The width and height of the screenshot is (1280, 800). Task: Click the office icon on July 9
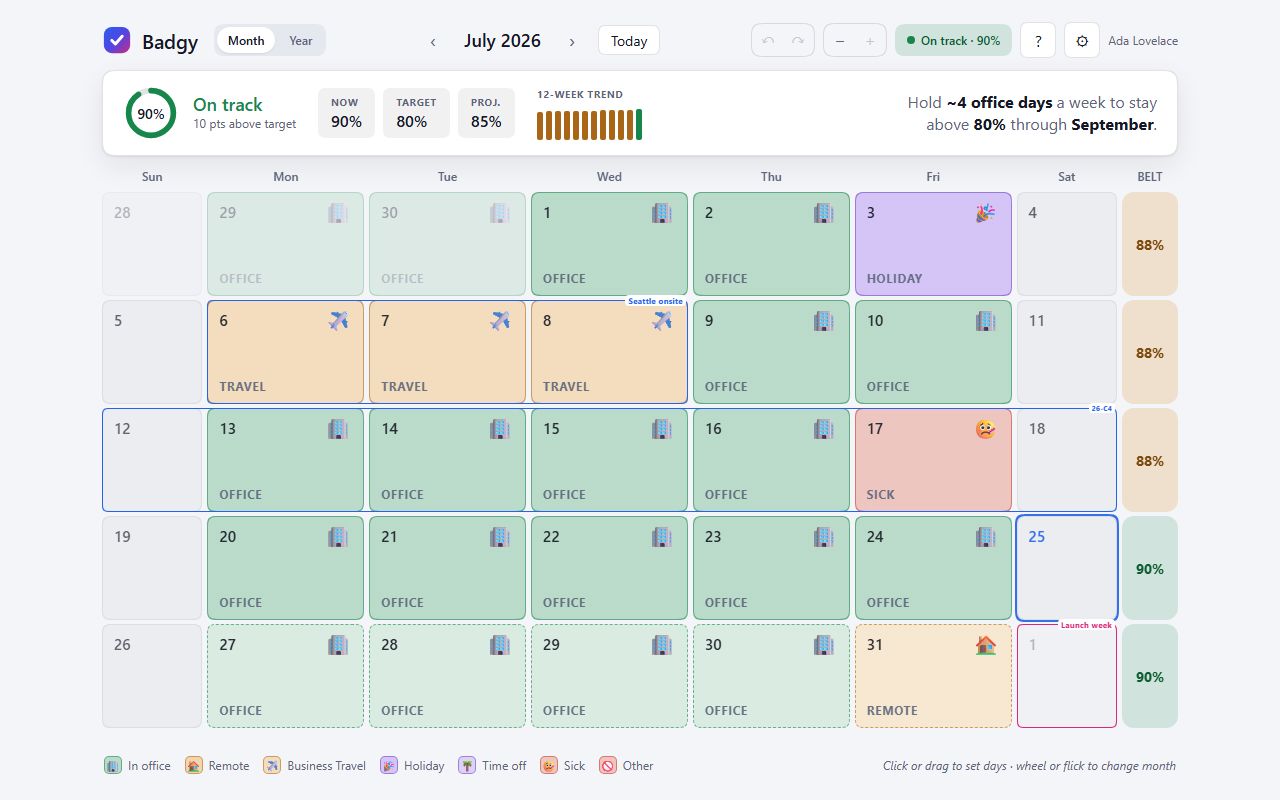pos(823,321)
